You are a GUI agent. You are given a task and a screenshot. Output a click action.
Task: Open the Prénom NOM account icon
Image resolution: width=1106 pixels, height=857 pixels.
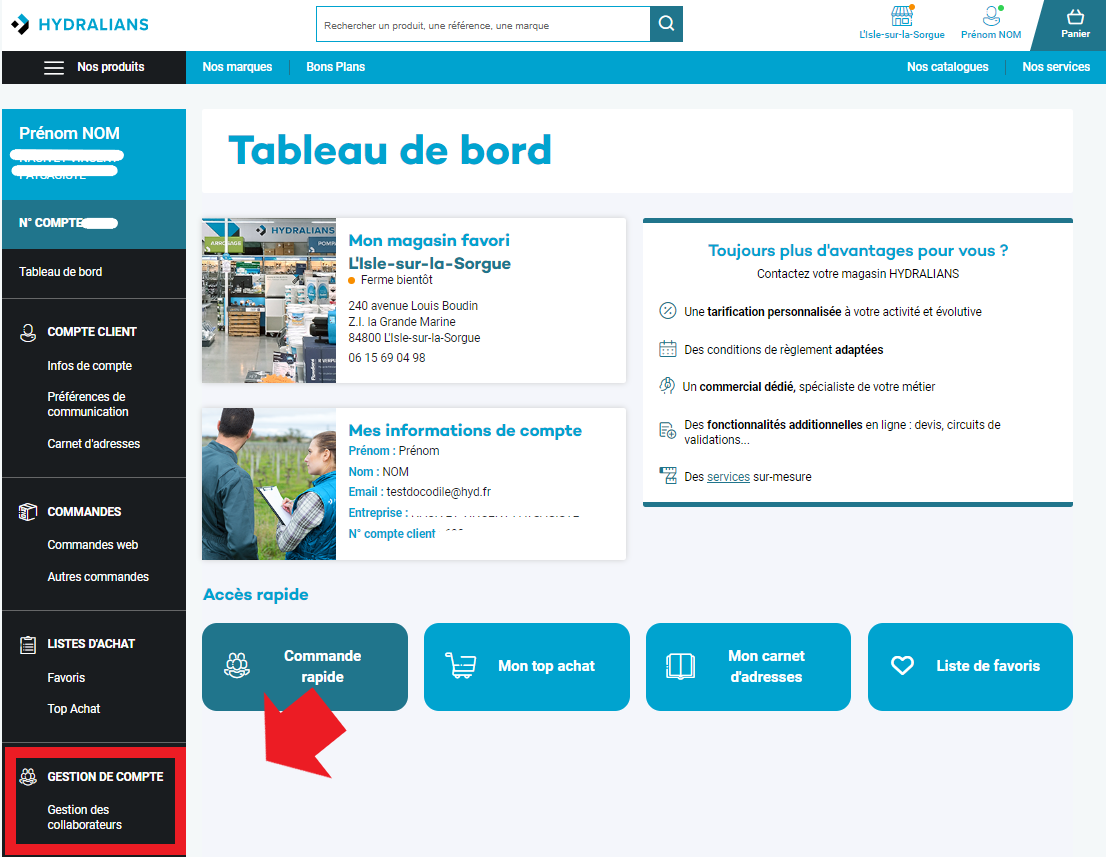[x=992, y=16]
